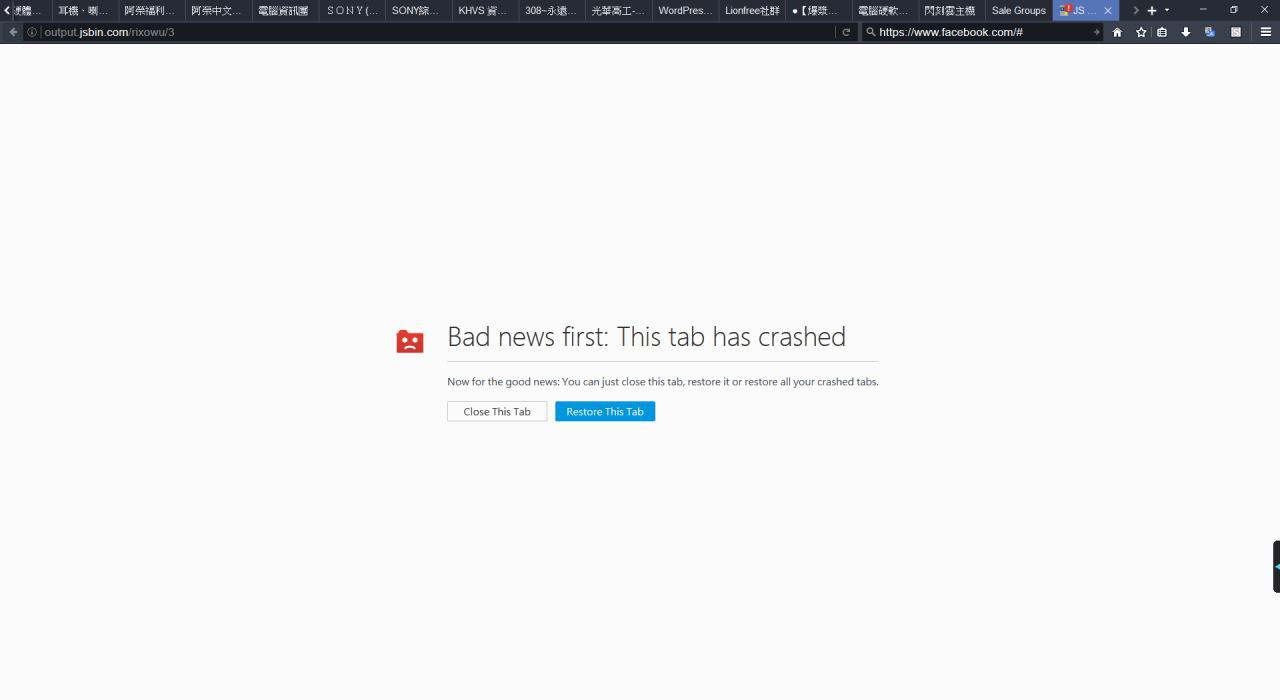Click the search magnifier icon

[x=871, y=32]
